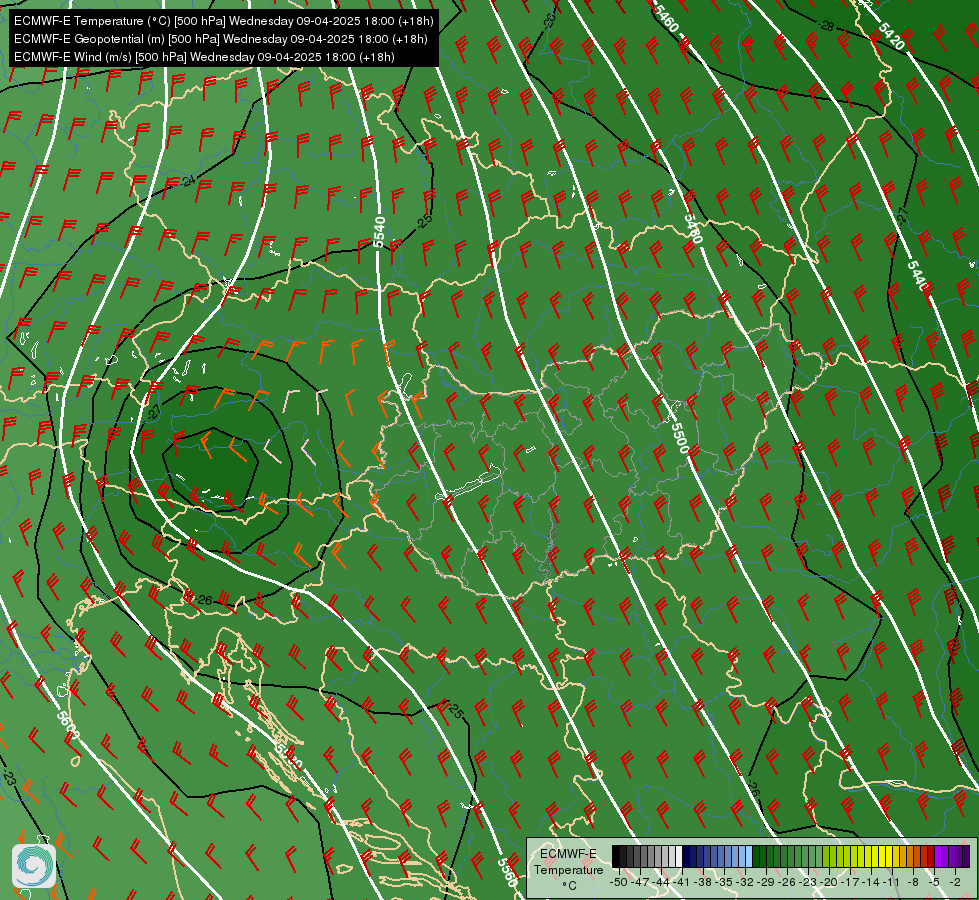979x900 pixels.
Task: Click the legend caption ECMWF-E Temperature °C
Action: click(x=568, y=869)
